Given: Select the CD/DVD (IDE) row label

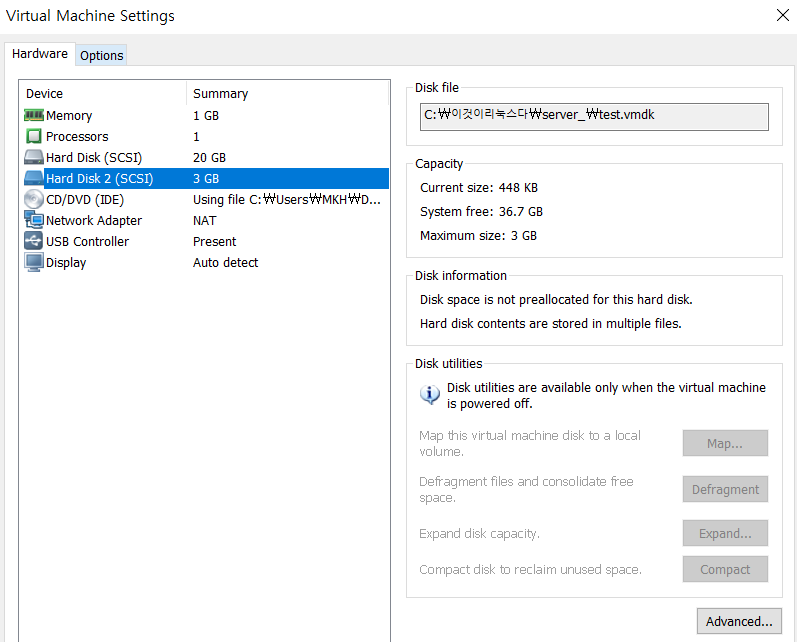Looking at the screenshot, I should coord(85,200).
